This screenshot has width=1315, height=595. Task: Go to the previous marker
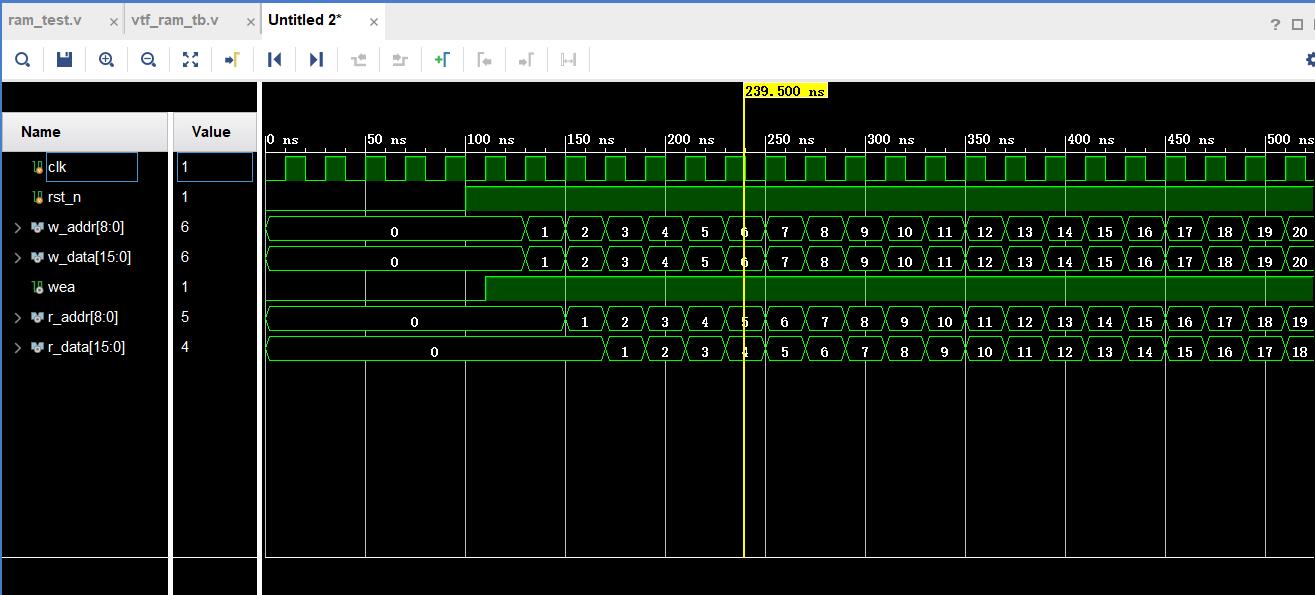(x=484, y=60)
